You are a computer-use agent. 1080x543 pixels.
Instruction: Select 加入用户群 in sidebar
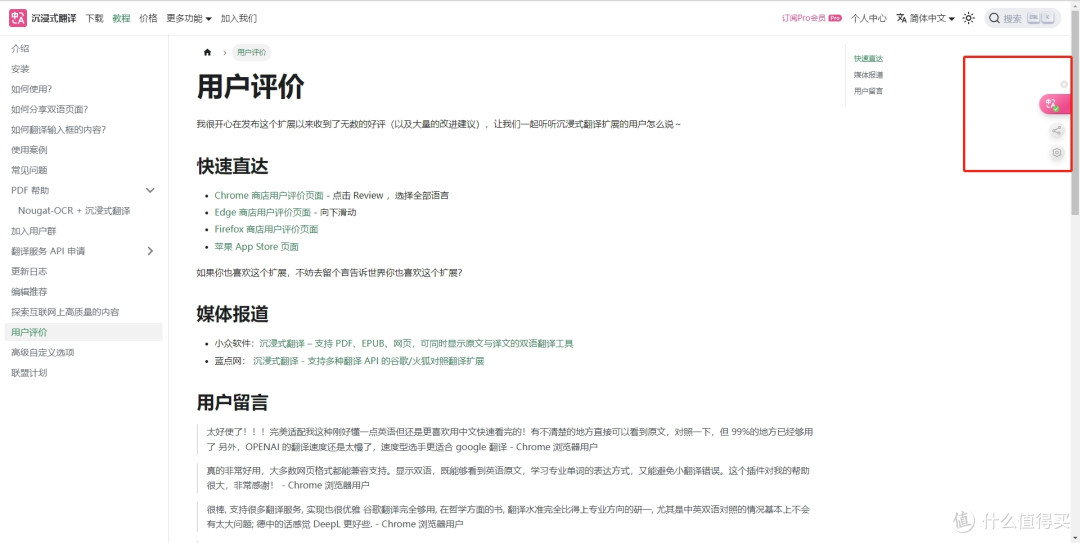tap(34, 231)
